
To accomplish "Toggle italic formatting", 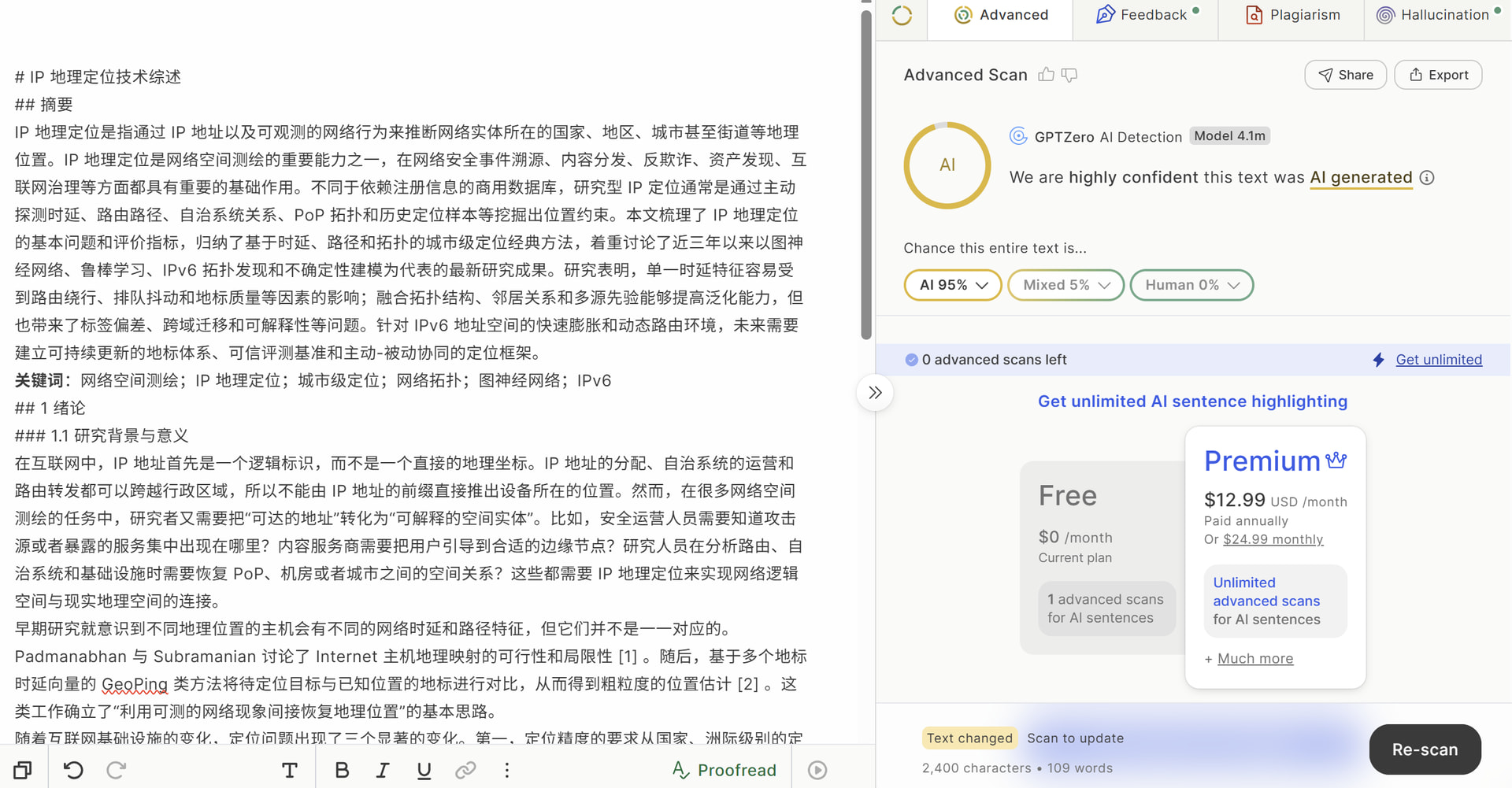I will (x=383, y=770).
